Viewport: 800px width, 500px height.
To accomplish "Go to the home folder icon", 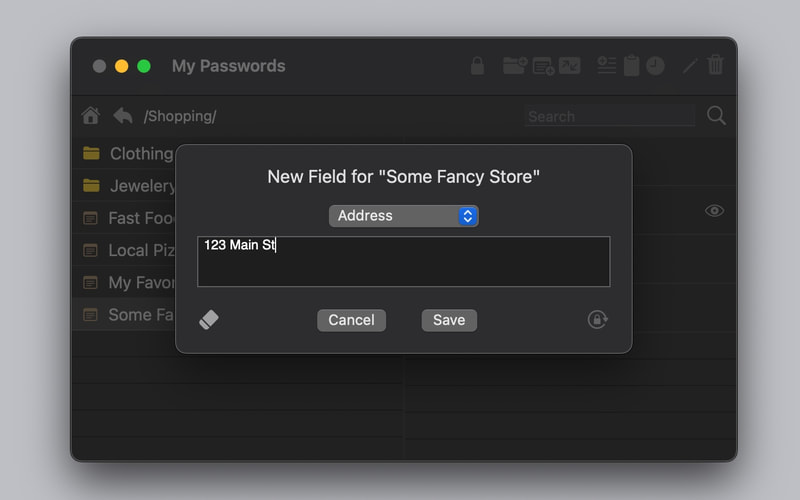I will 91,116.
